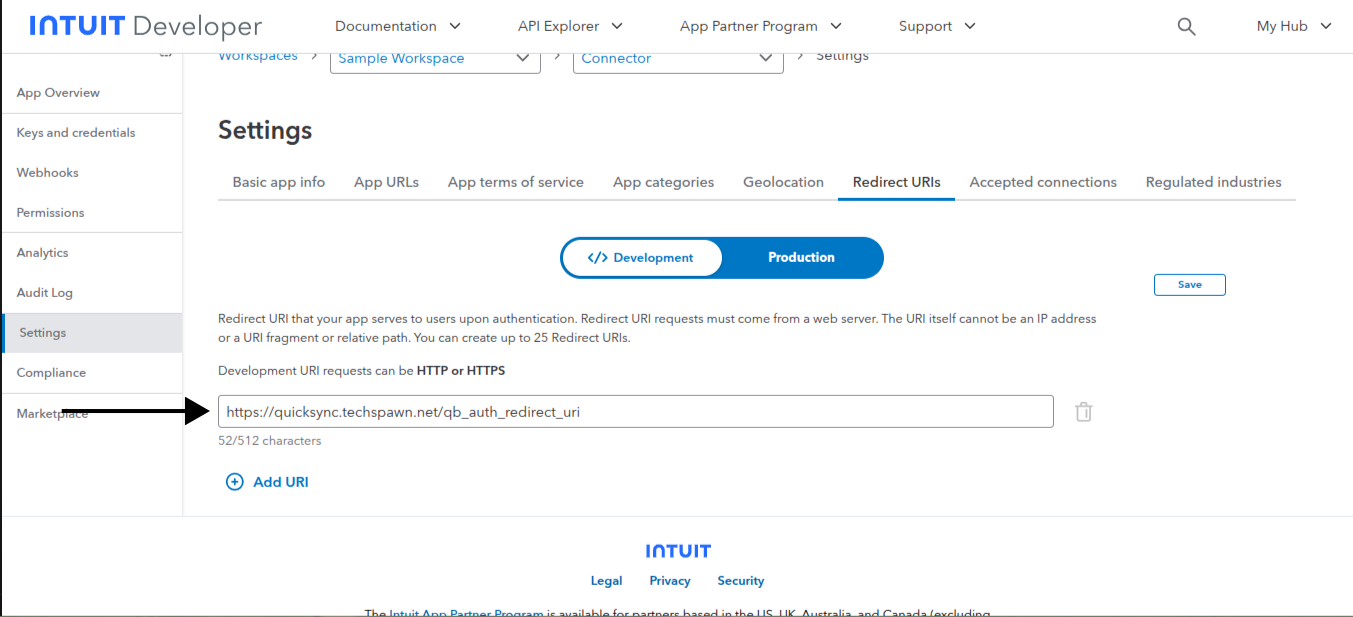The width and height of the screenshot is (1353, 617).
Task: Switch to Development environment toggle
Action: click(642, 258)
